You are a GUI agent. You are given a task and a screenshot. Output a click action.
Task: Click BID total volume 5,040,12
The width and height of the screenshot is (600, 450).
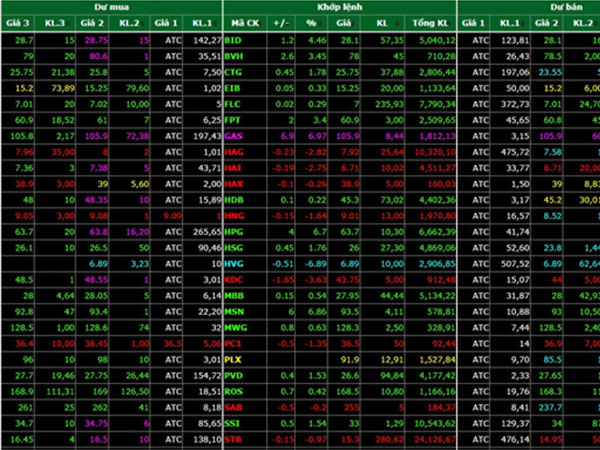coord(437,41)
